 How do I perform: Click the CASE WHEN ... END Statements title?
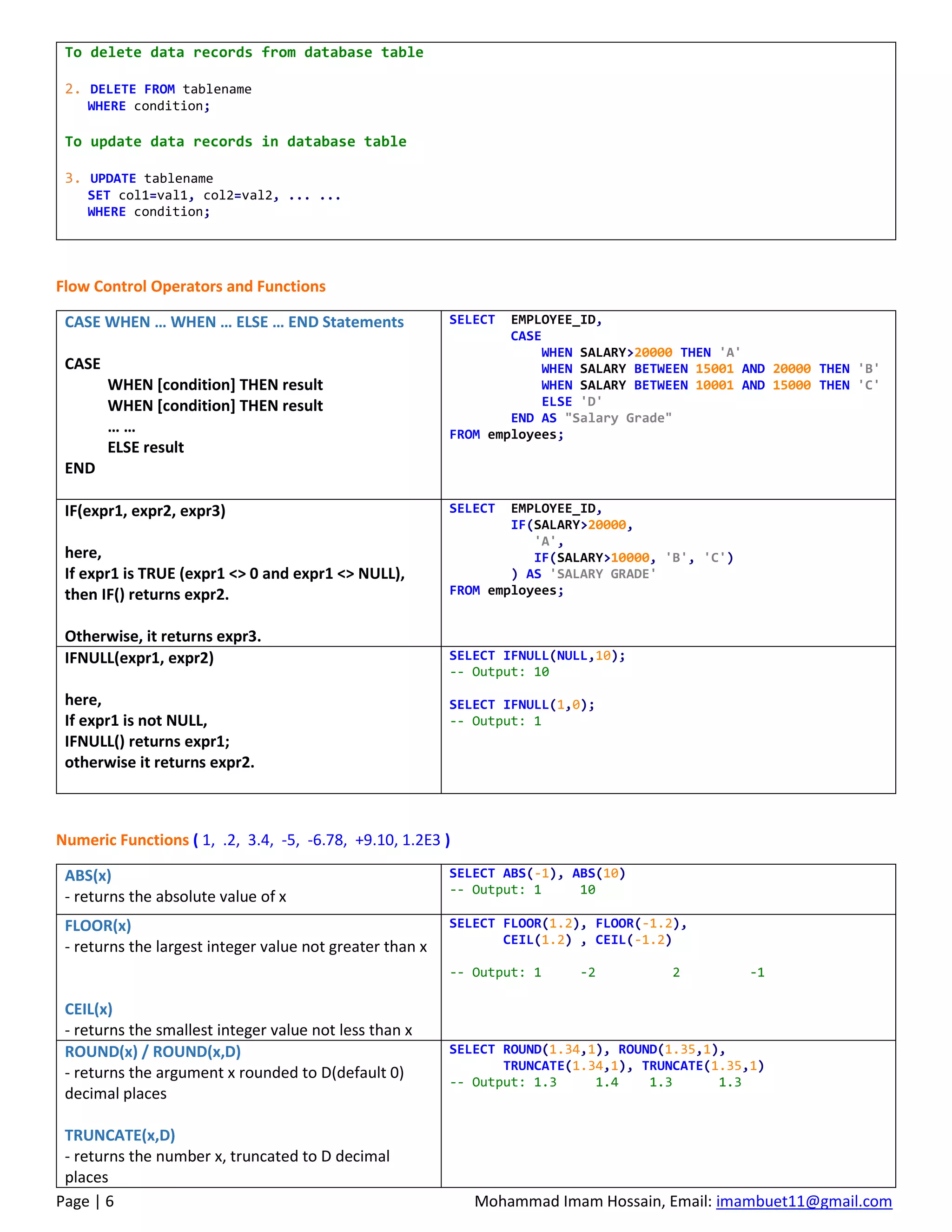point(234,322)
